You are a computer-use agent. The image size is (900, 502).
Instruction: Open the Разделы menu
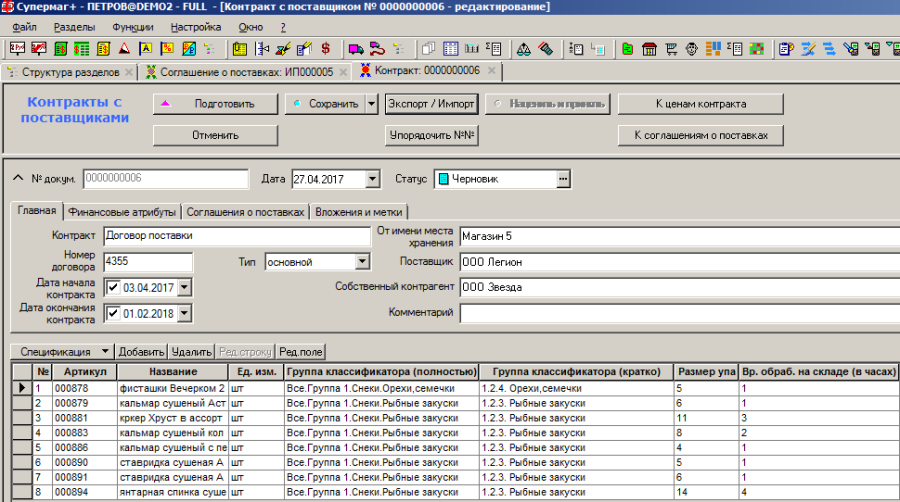pos(74,27)
